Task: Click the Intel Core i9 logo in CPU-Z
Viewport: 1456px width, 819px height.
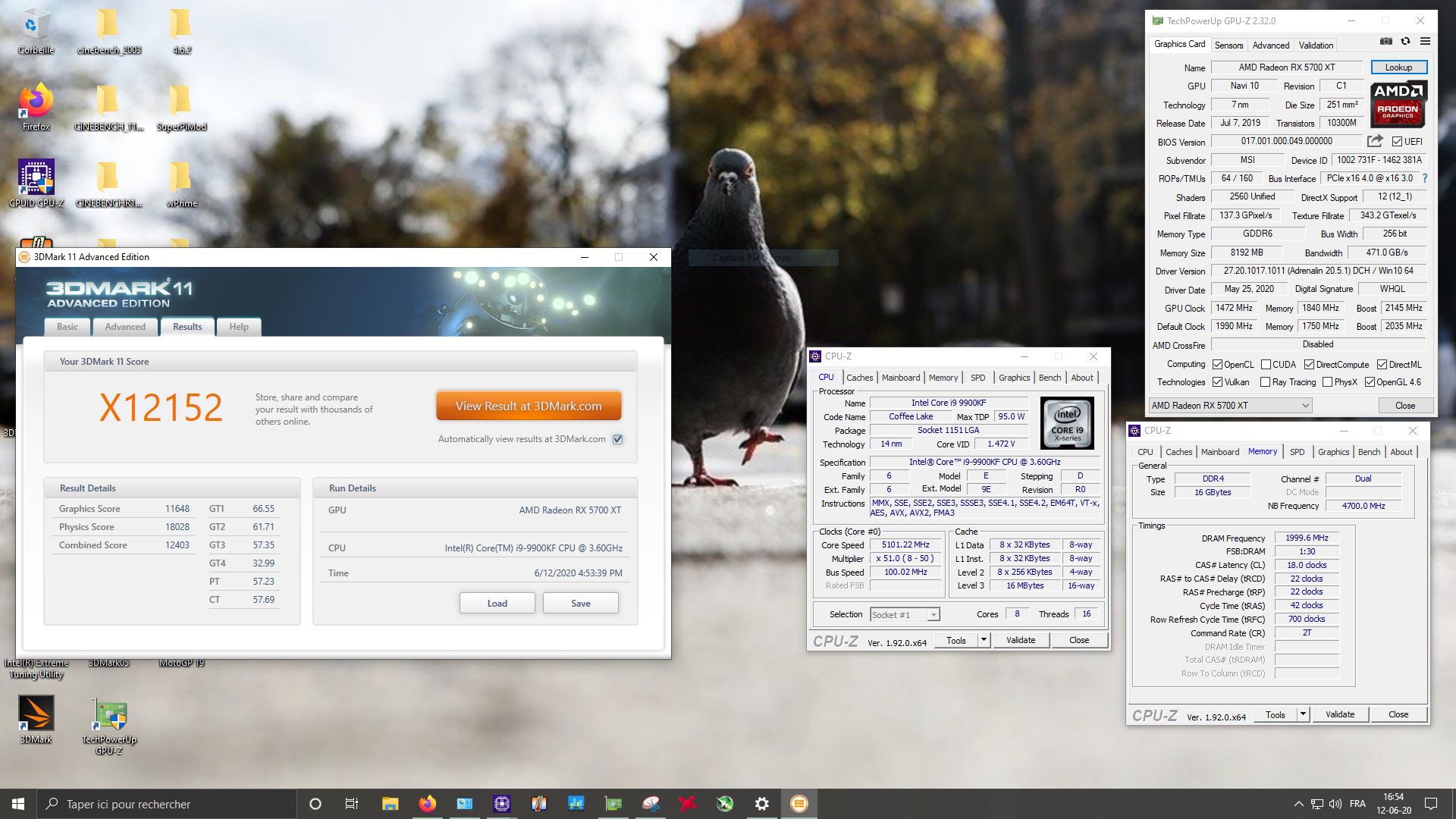Action: point(1067,423)
